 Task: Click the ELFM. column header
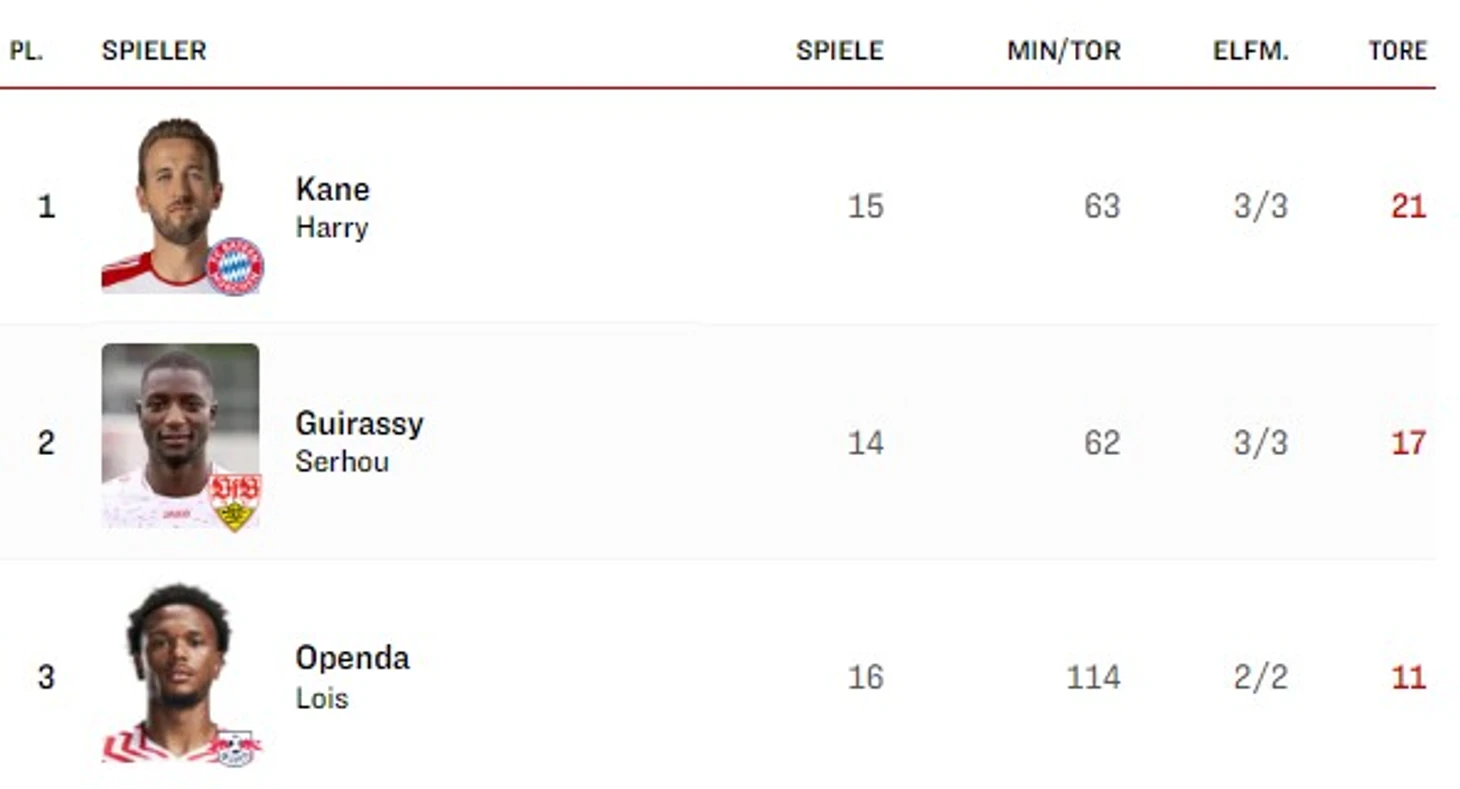(x=1250, y=51)
